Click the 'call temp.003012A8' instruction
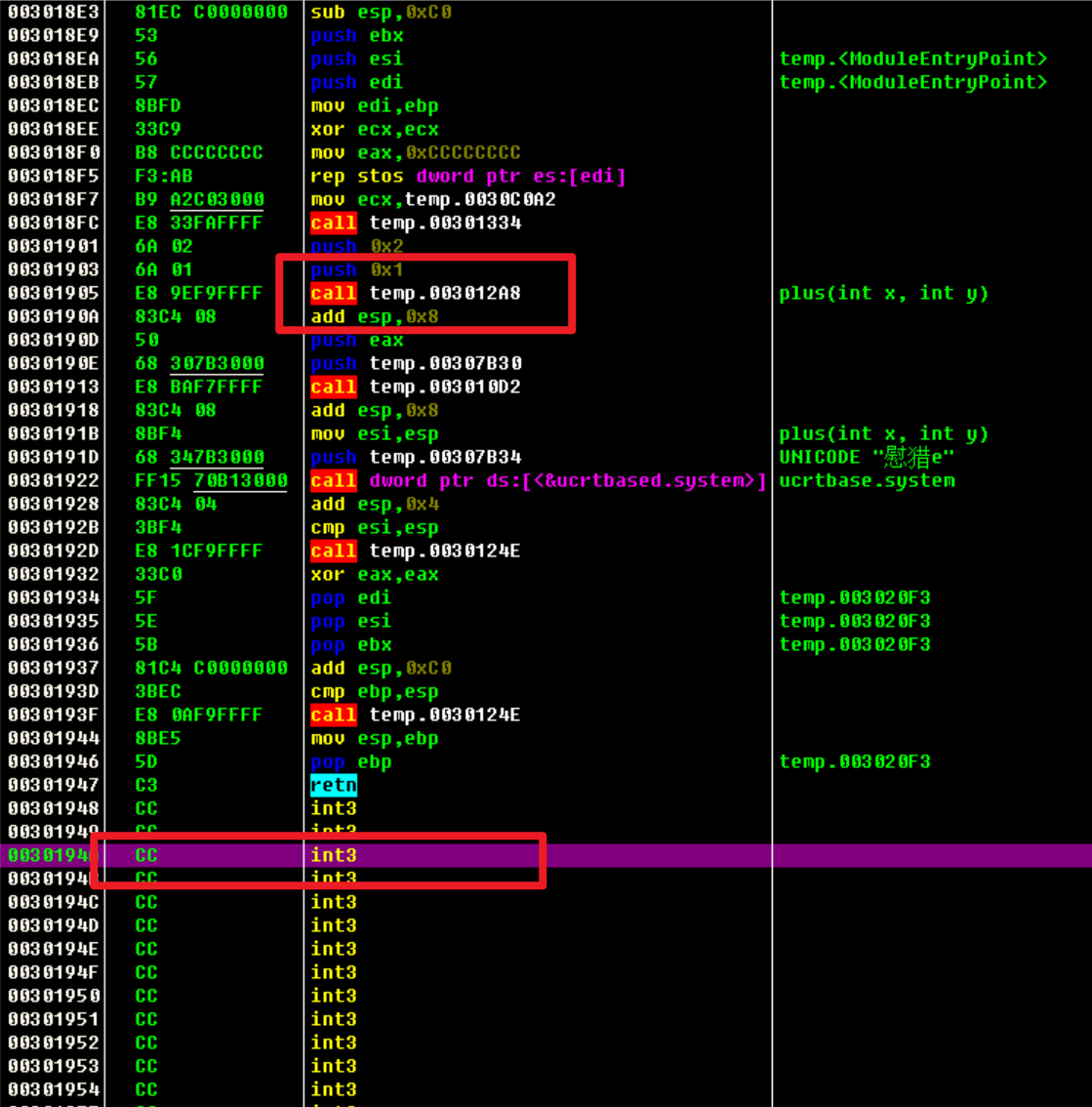Viewport: 1092px width, 1107px height. coord(415,293)
